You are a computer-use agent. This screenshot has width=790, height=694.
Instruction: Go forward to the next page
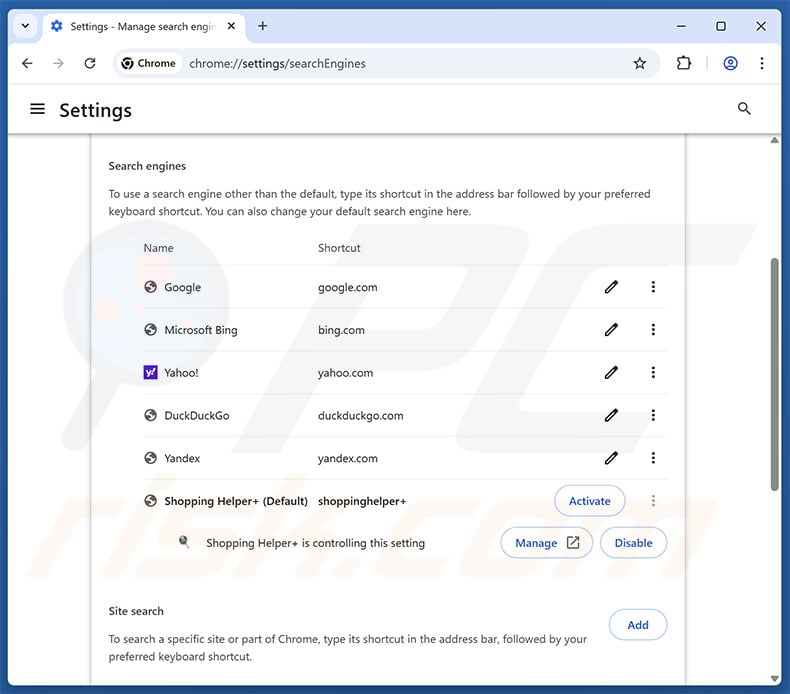58,64
